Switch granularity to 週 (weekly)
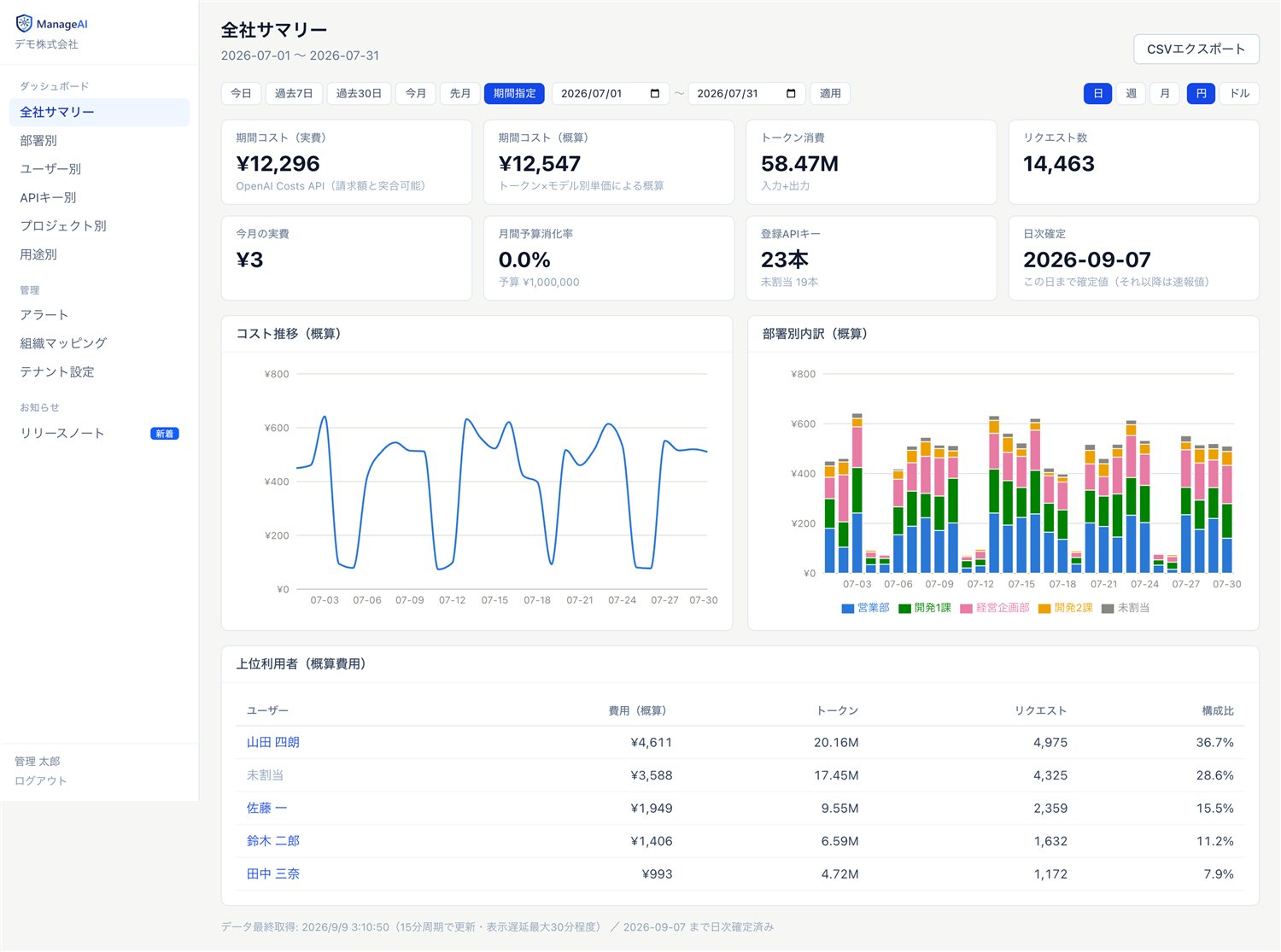This screenshot has height=952, width=1281. 1131,94
